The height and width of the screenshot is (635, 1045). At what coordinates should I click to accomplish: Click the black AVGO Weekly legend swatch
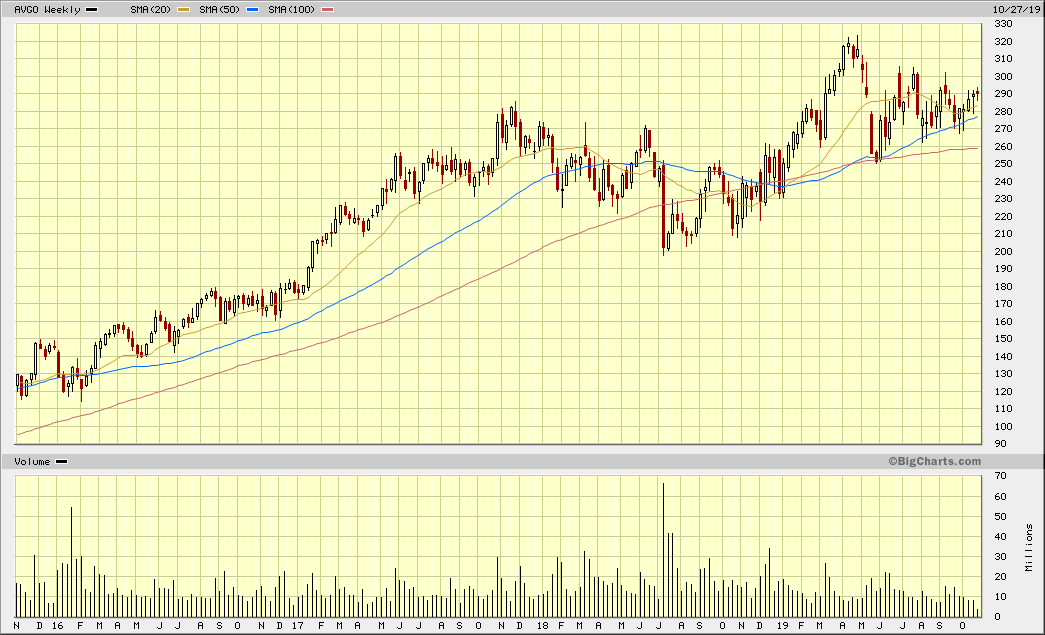[92, 8]
